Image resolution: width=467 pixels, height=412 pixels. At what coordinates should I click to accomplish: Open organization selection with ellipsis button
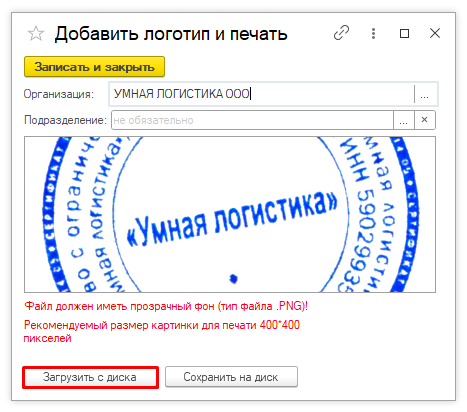[x=424, y=94]
